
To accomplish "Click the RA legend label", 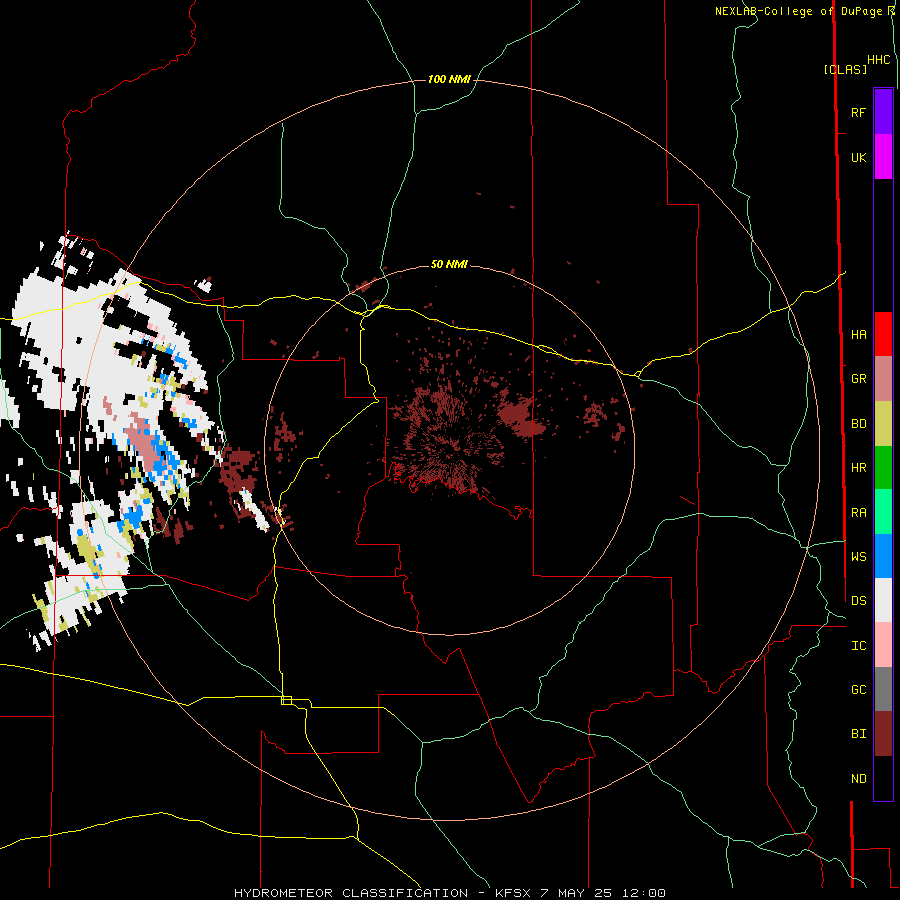I will (x=859, y=513).
